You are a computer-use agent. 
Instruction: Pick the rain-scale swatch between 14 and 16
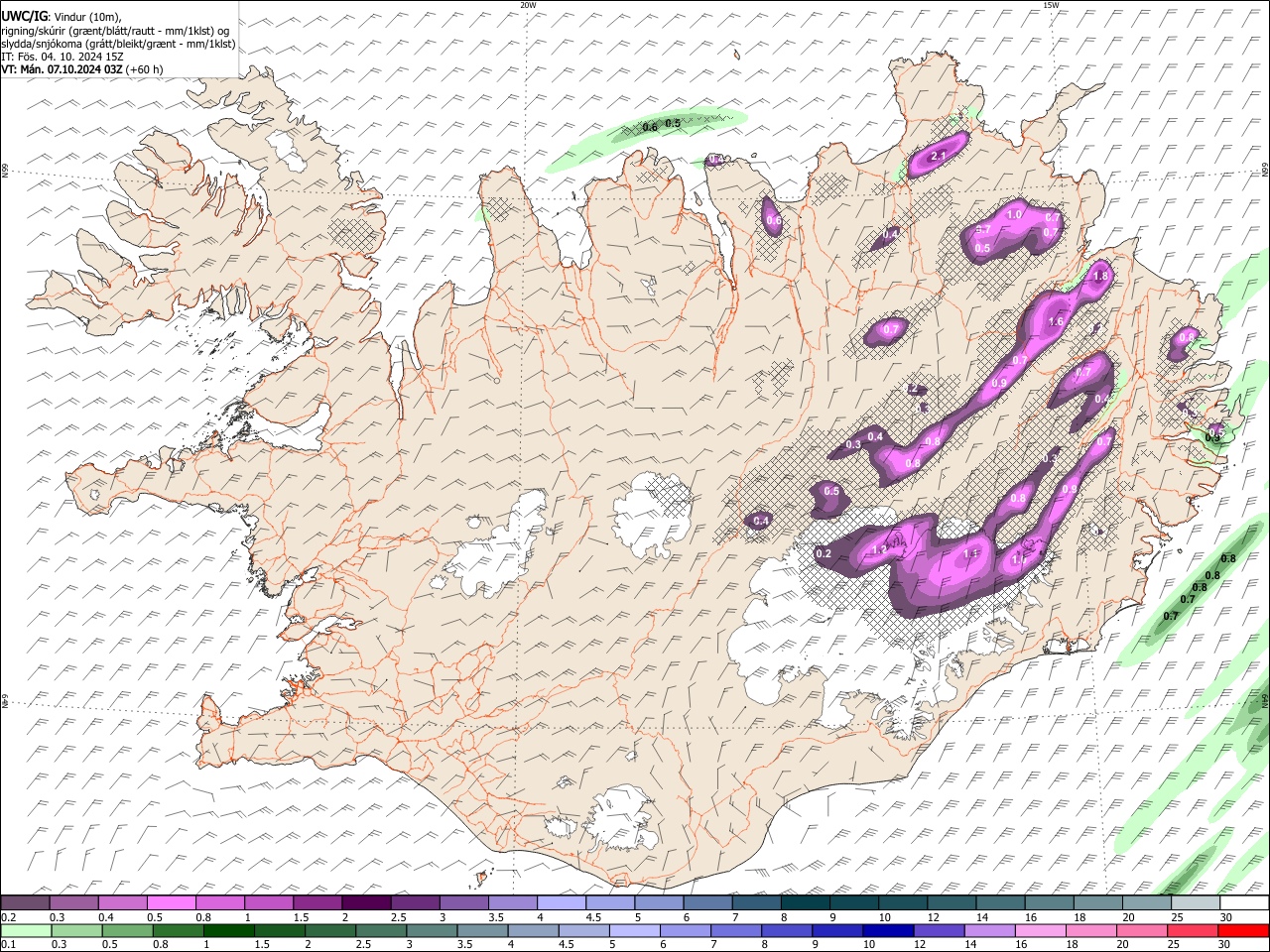point(990,930)
